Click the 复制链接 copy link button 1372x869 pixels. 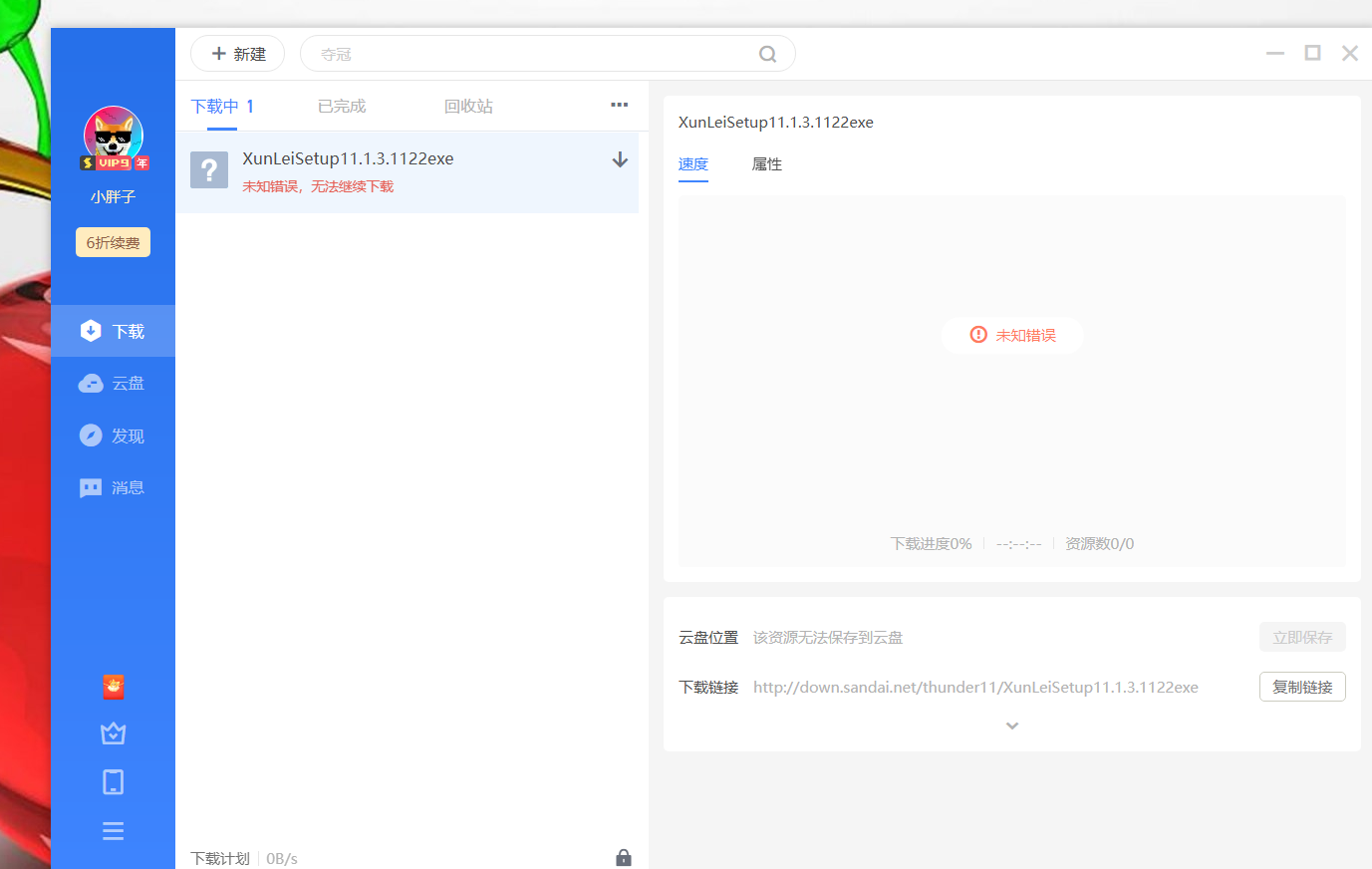(1302, 687)
